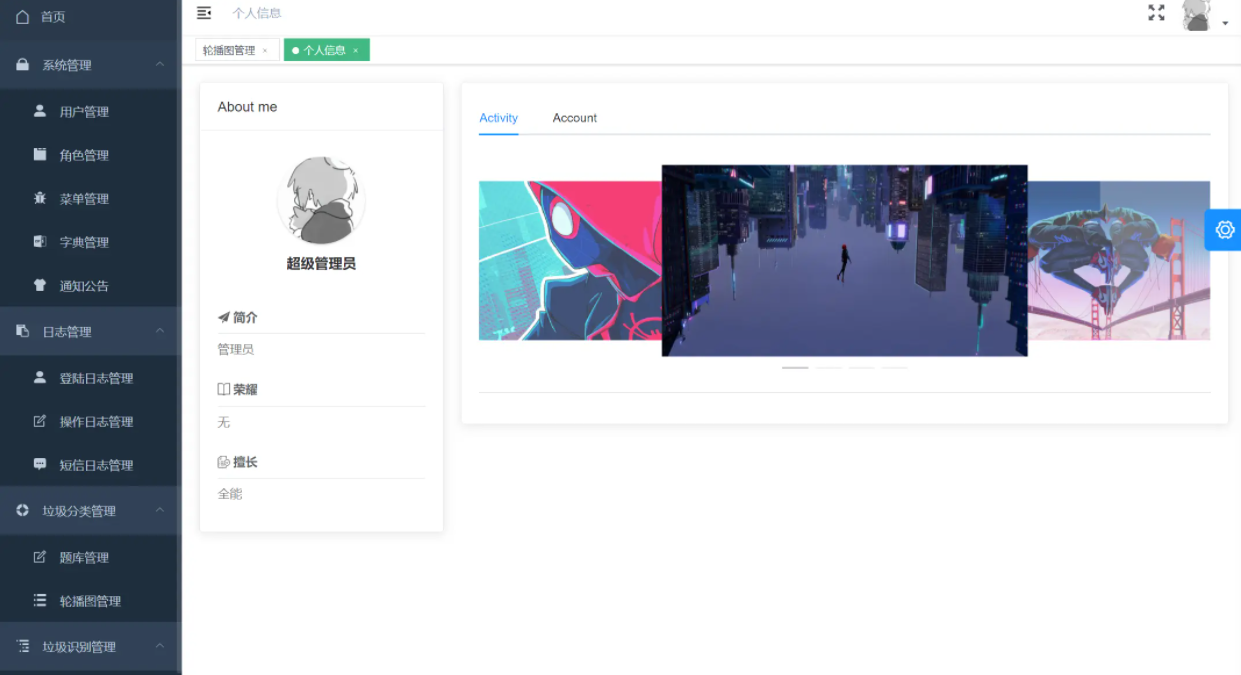Click the profile avatar in About me
This screenshot has width=1241, height=675.
(321, 200)
